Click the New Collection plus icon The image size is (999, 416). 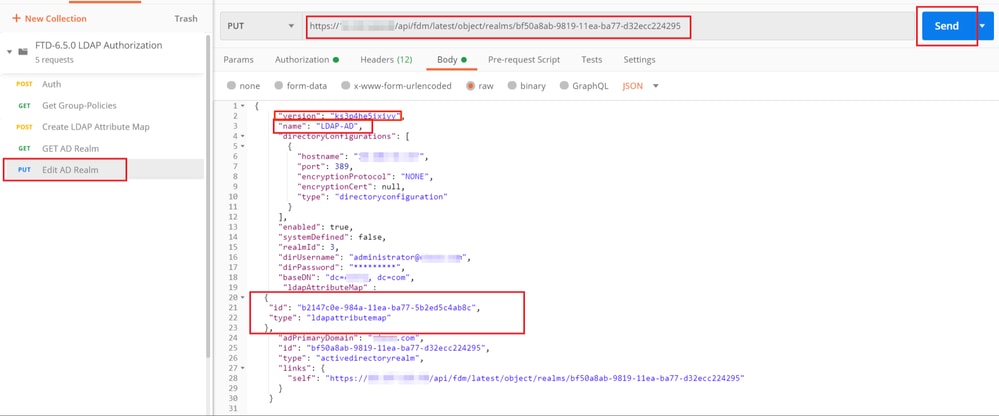pyautogui.click(x=17, y=18)
